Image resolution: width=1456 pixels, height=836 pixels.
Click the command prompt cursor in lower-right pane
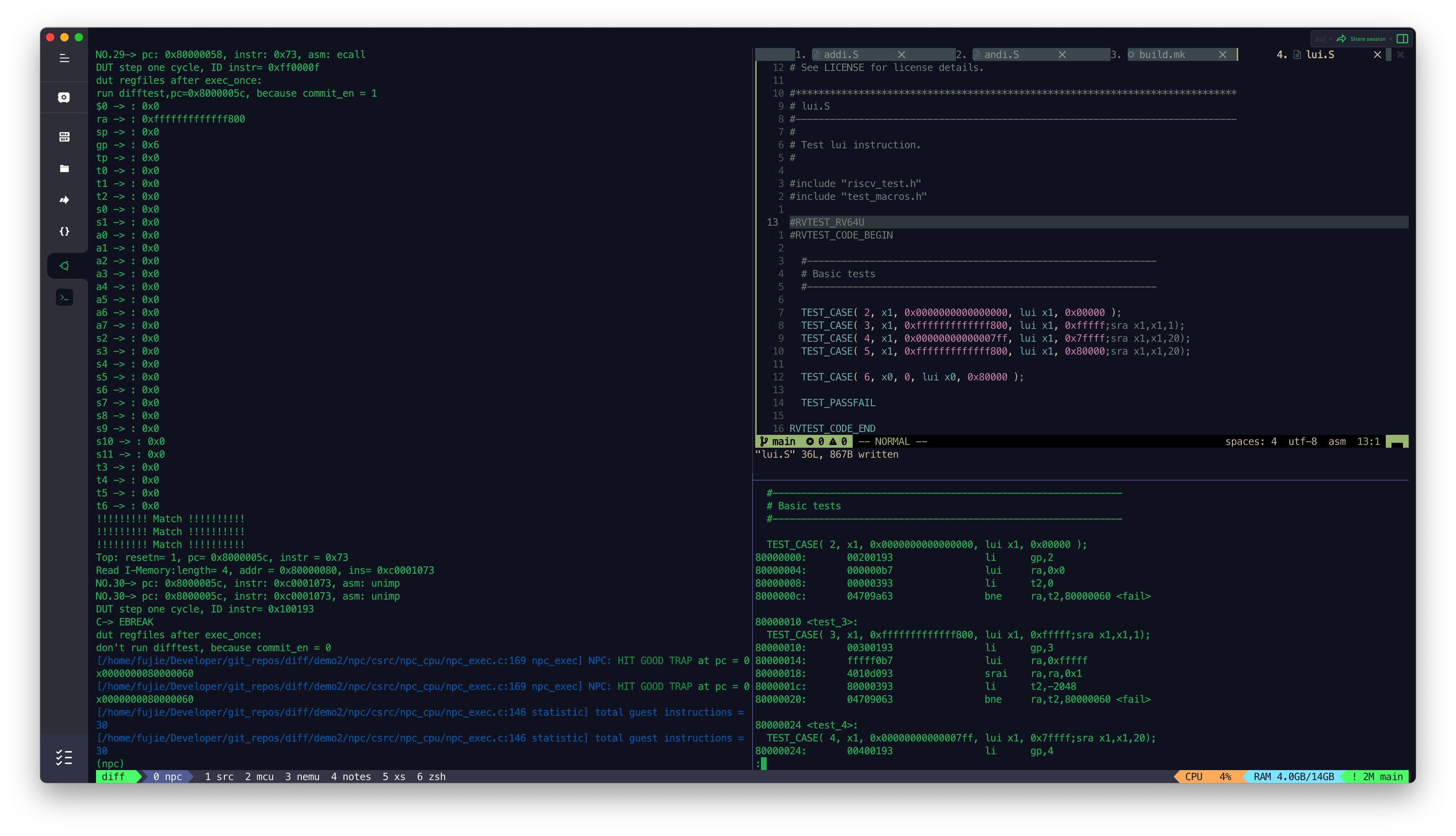[763, 764]
